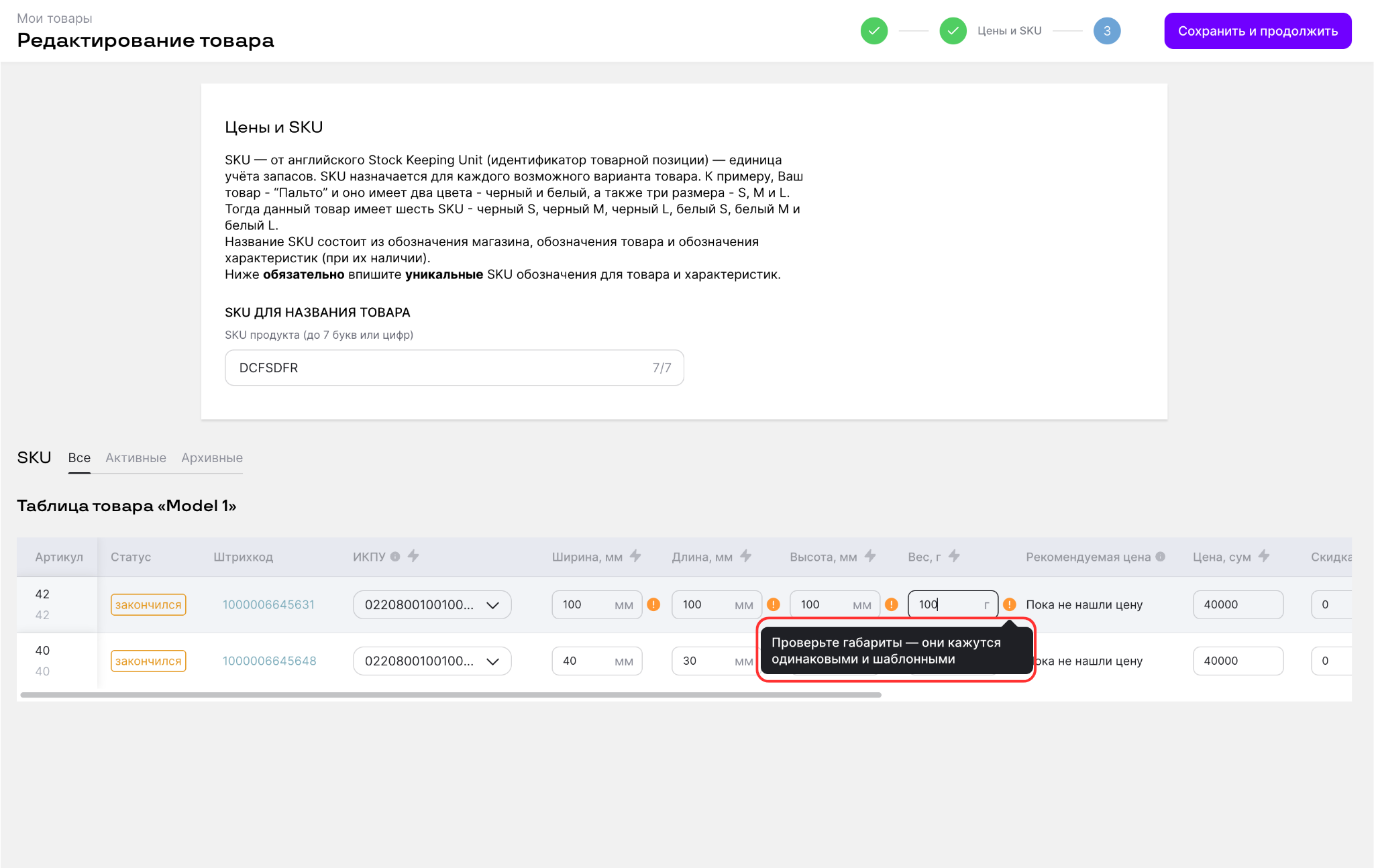Click width field with 40 in row 40
Screen dimensions: 1374x868
pos(597,661)
